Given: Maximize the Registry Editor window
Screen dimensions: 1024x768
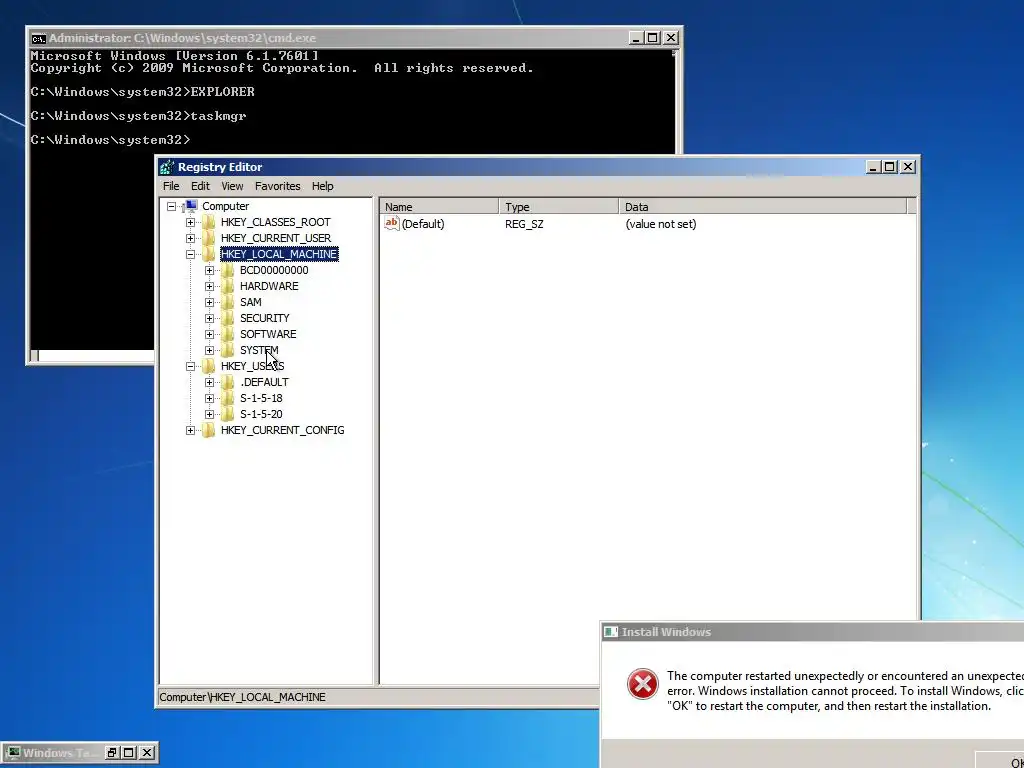Looking at the screenshot, I should [x=889, y=167].
